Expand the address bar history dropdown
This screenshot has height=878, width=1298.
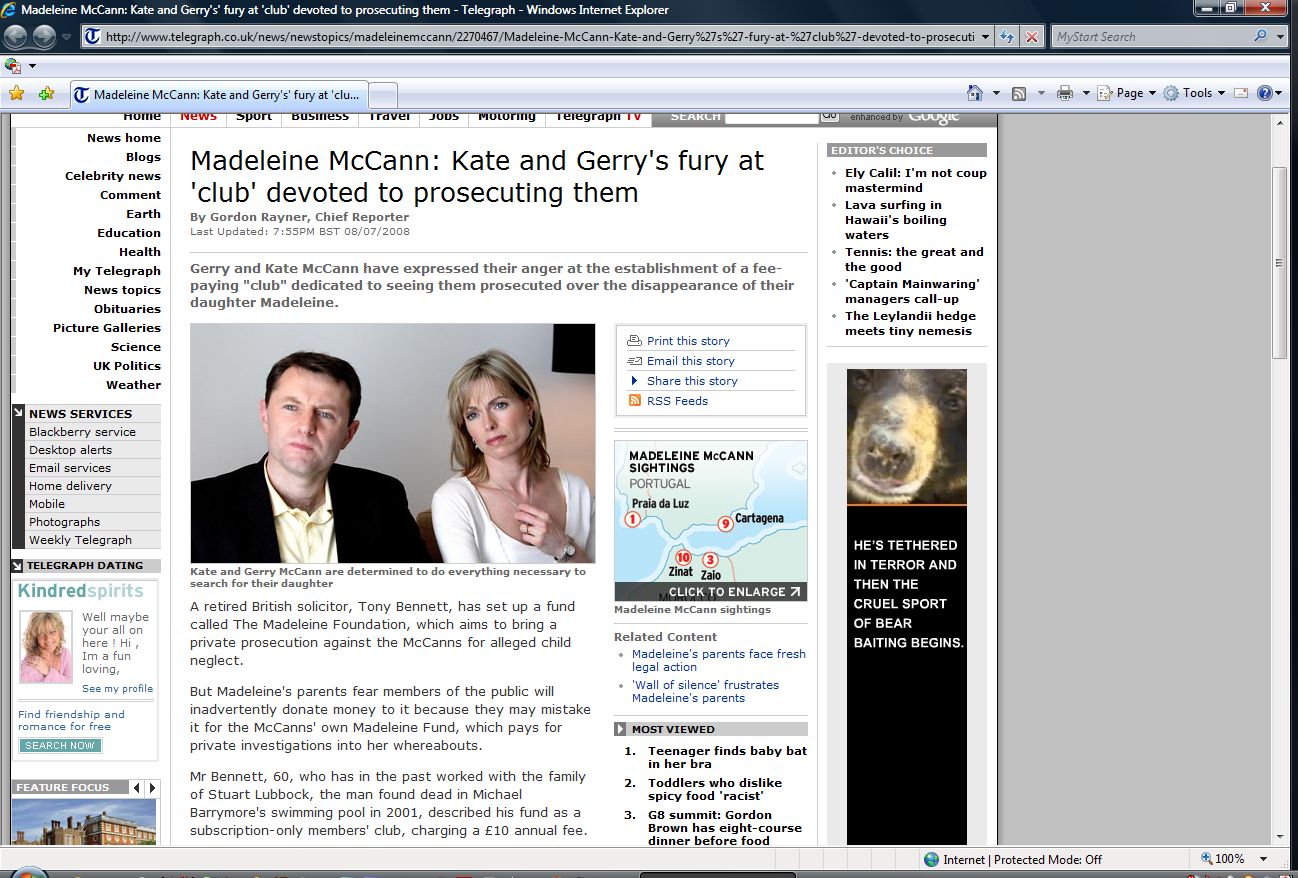pyautogui.click(x=986, y=37)
